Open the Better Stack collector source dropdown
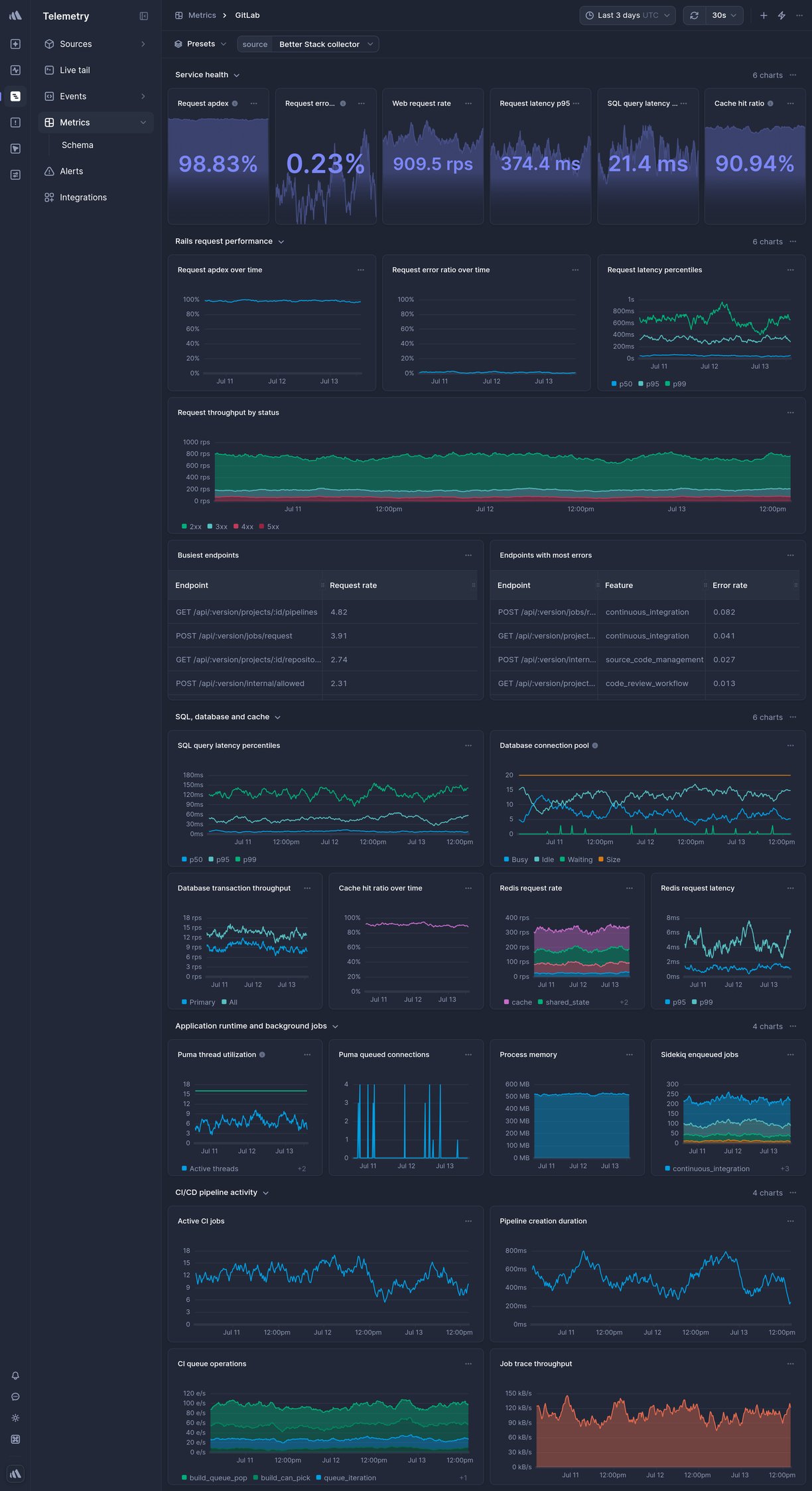This screenshot has width=812, height=1491. (326, 44)
